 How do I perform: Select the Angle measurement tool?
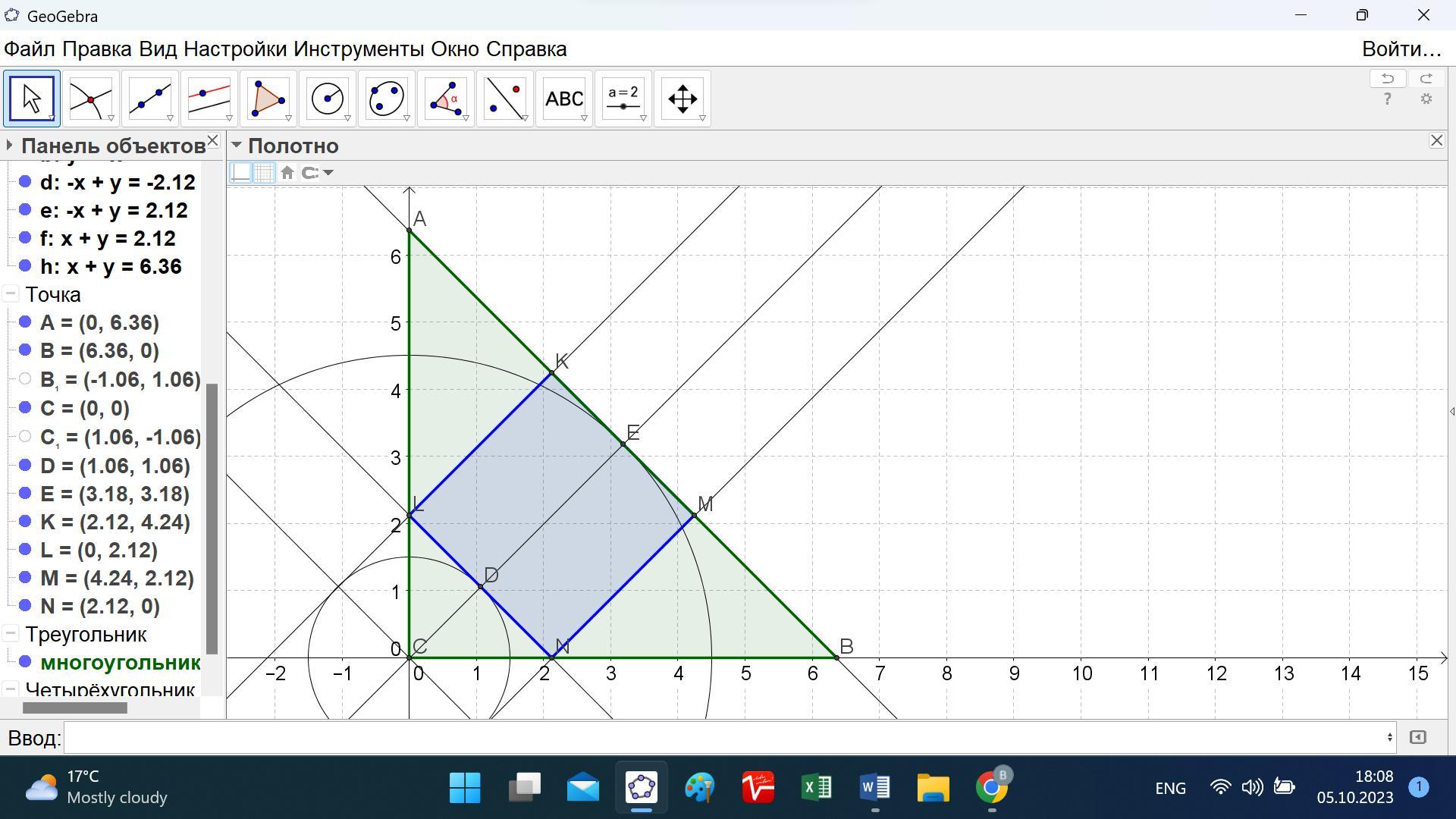445,99
